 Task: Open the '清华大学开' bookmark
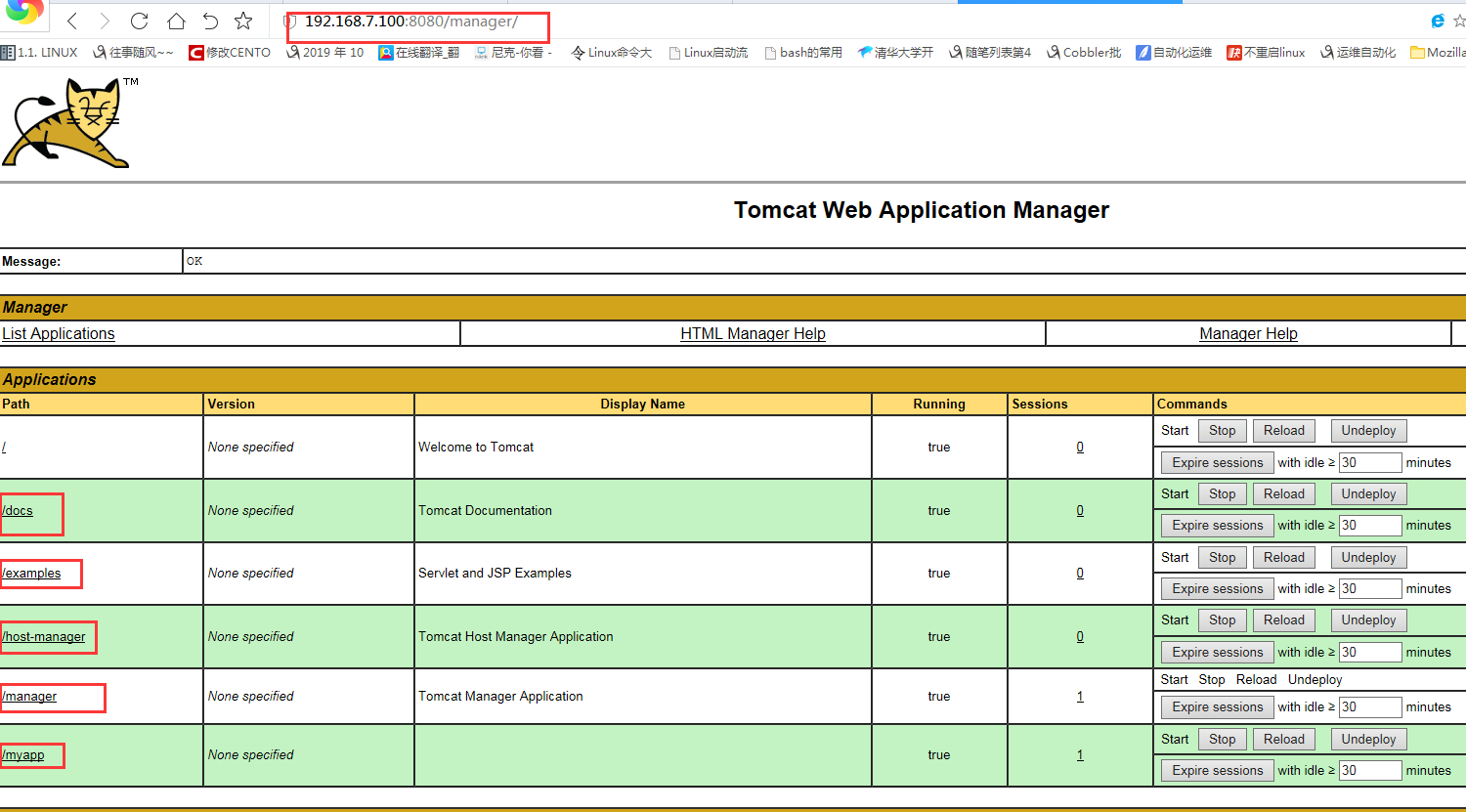click(895, 53)
